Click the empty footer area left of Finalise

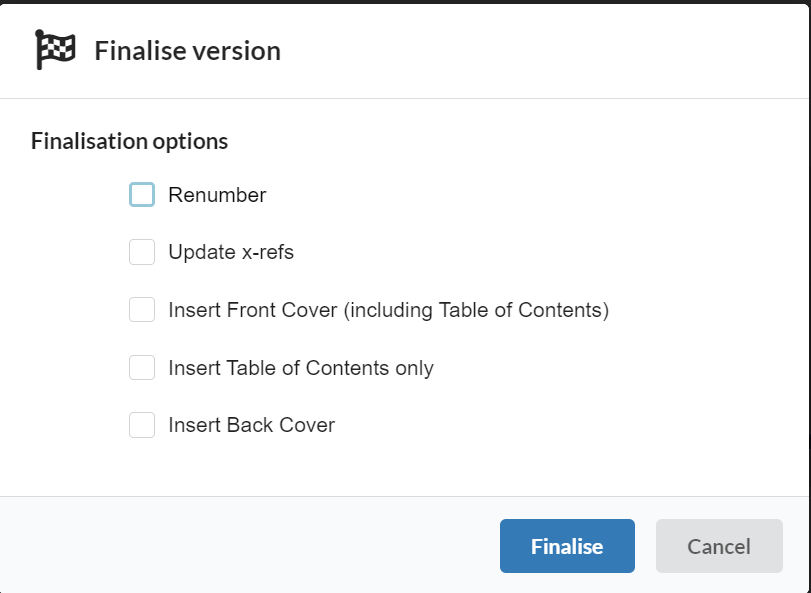pos(248,545)
